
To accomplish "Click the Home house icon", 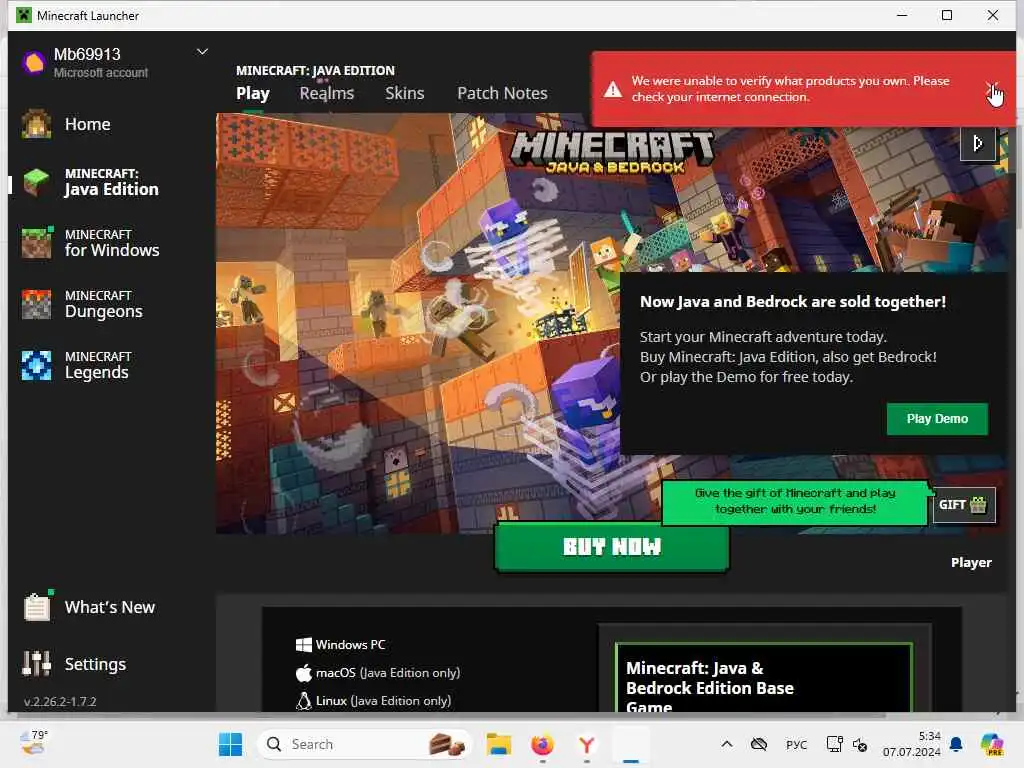I will 36,124.
